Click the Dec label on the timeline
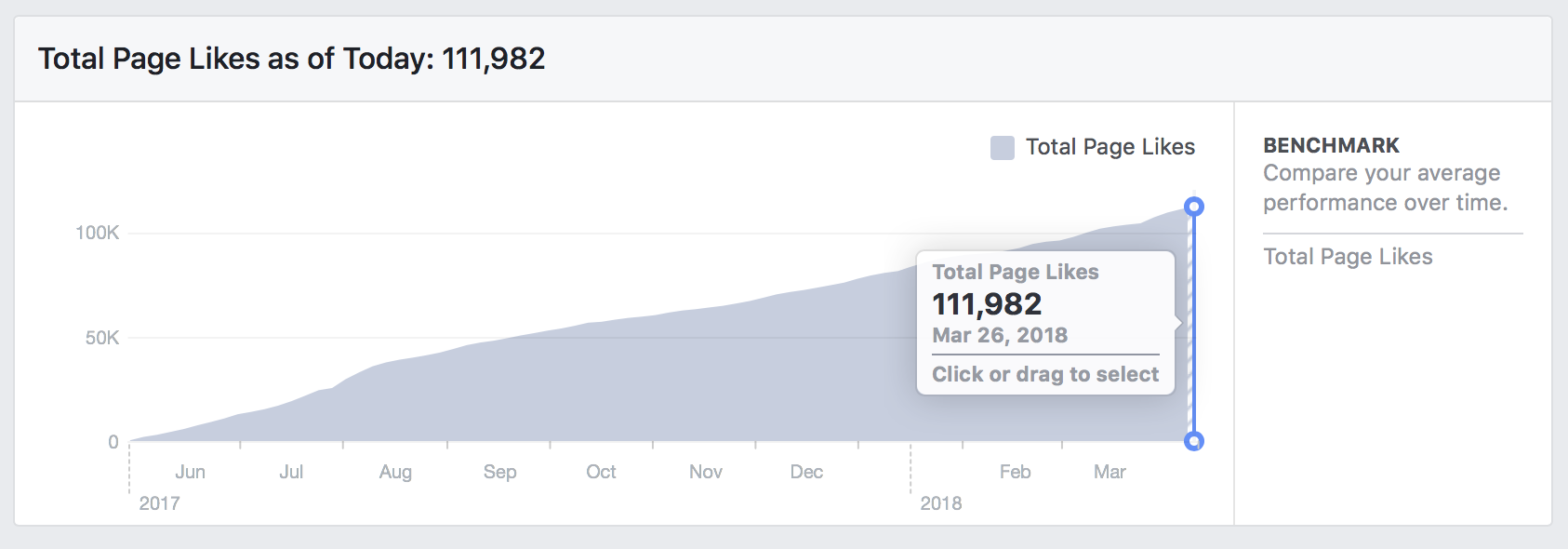 click(x=806, y=472)
